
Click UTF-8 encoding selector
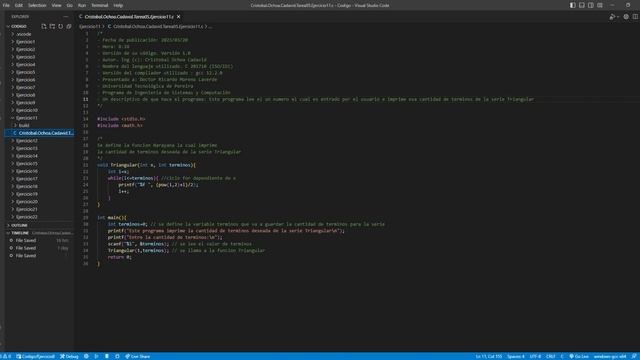point(535,356)
